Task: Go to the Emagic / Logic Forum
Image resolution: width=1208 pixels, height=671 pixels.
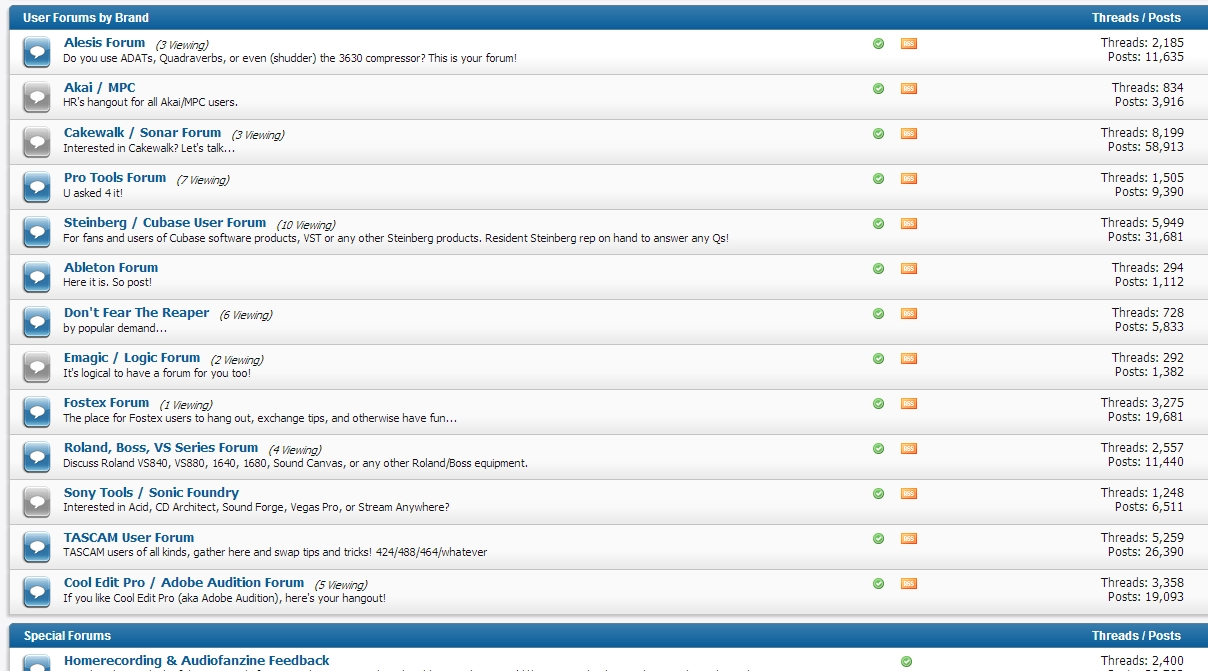Action: (x=132, y=358)
